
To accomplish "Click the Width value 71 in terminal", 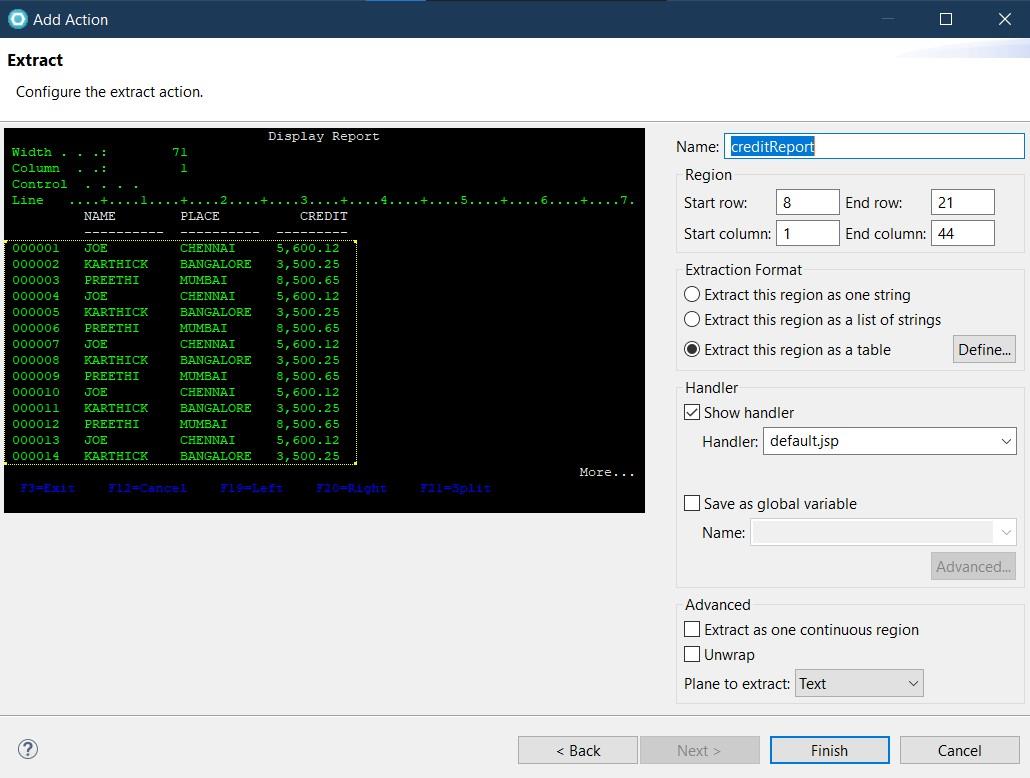I will click(x=180, y=152).
